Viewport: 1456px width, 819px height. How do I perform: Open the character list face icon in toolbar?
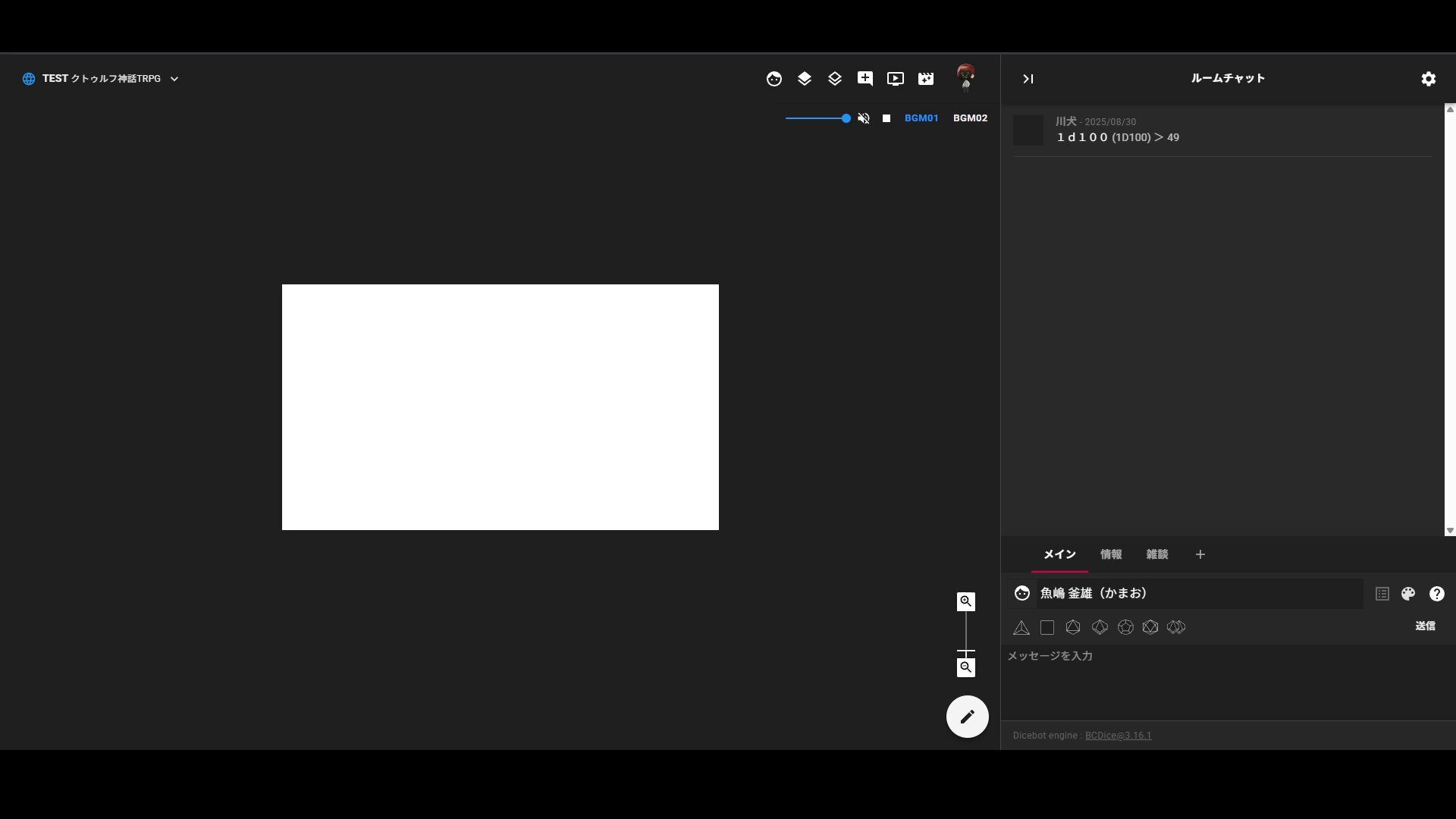[x=773, y=79]
